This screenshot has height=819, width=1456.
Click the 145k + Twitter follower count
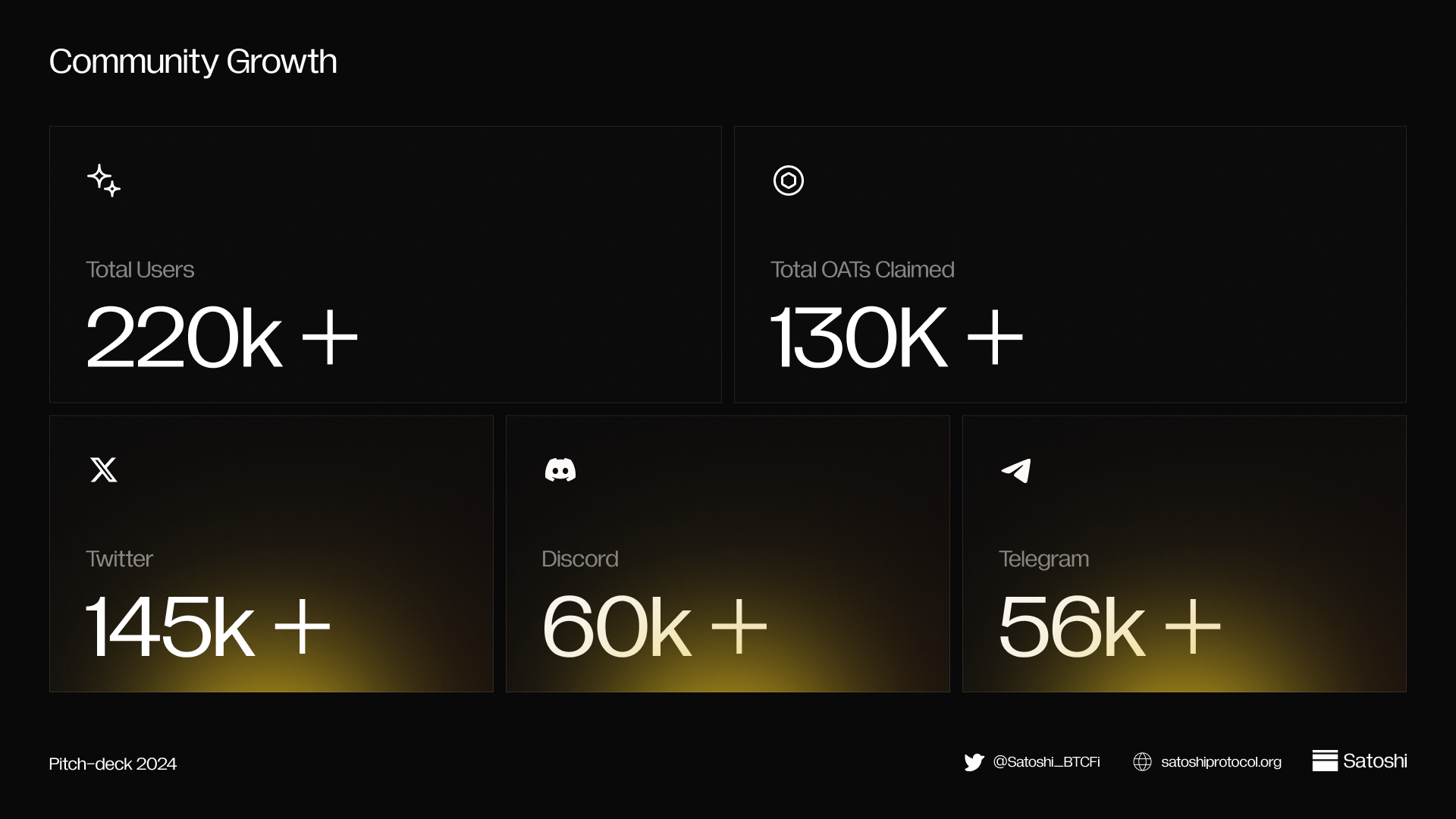coord(209,627)
